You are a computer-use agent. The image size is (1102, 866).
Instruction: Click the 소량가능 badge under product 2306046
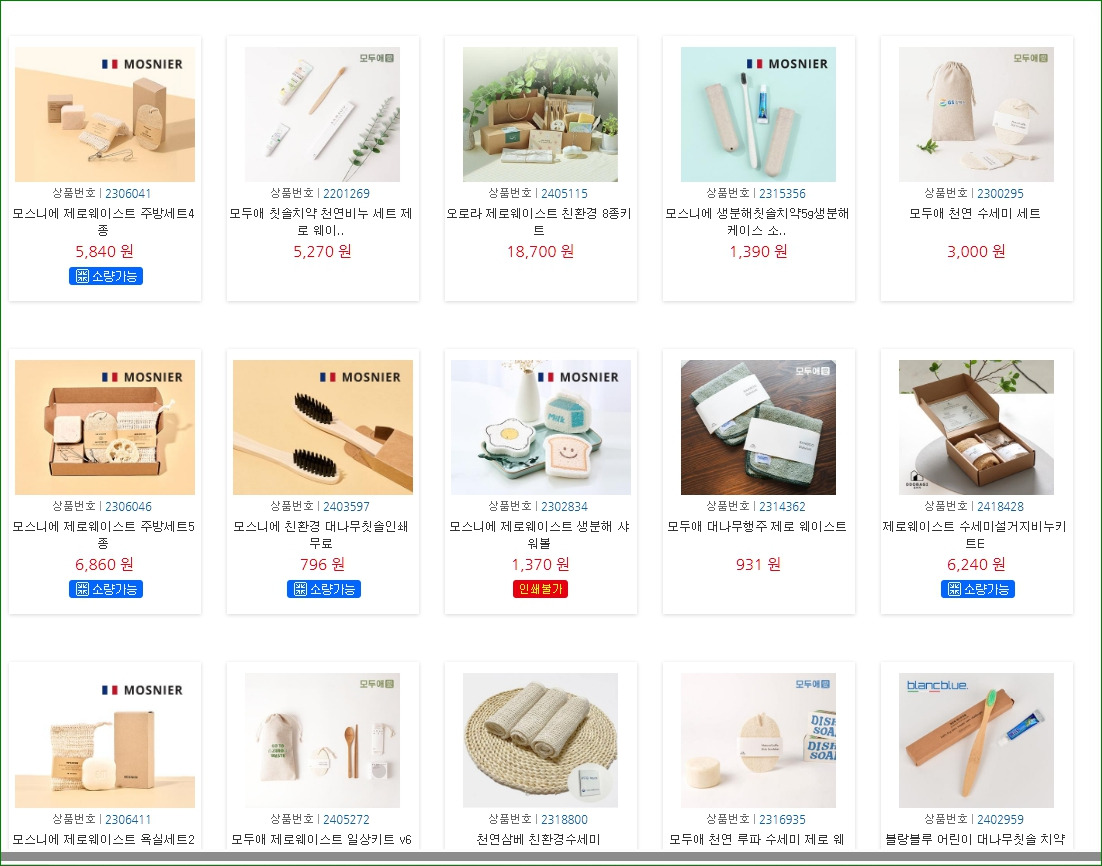pos(105,589)
